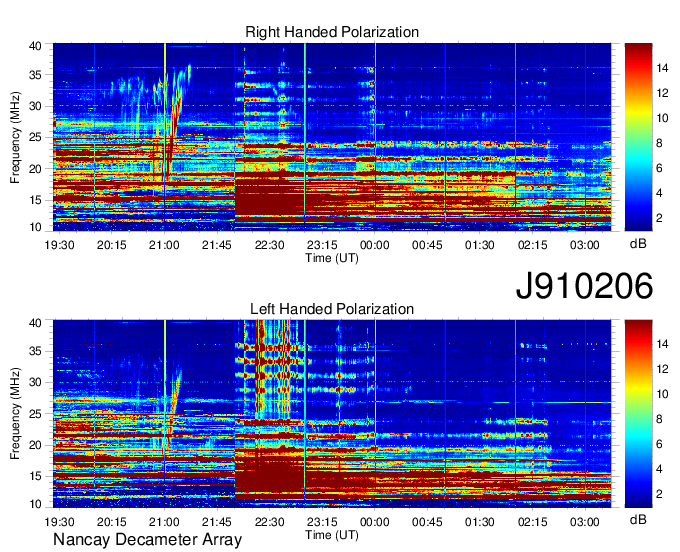Click Frequency (MHz) axis label of Left Handed plot
This screenshot has height=552, width=680.
15,414
